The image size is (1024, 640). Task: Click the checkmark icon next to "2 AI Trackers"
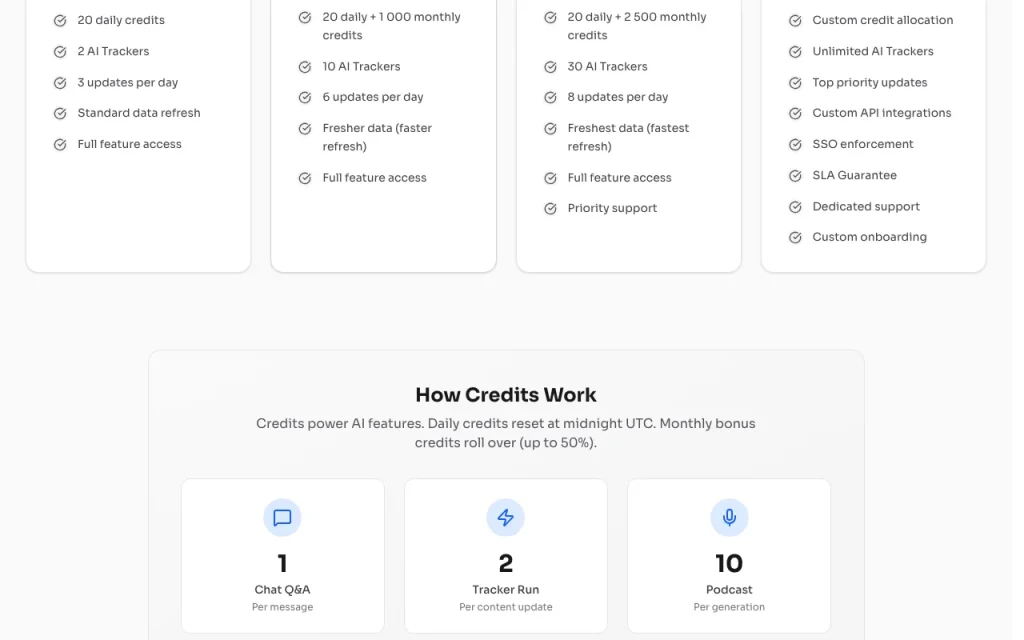[x=60, y=52]
